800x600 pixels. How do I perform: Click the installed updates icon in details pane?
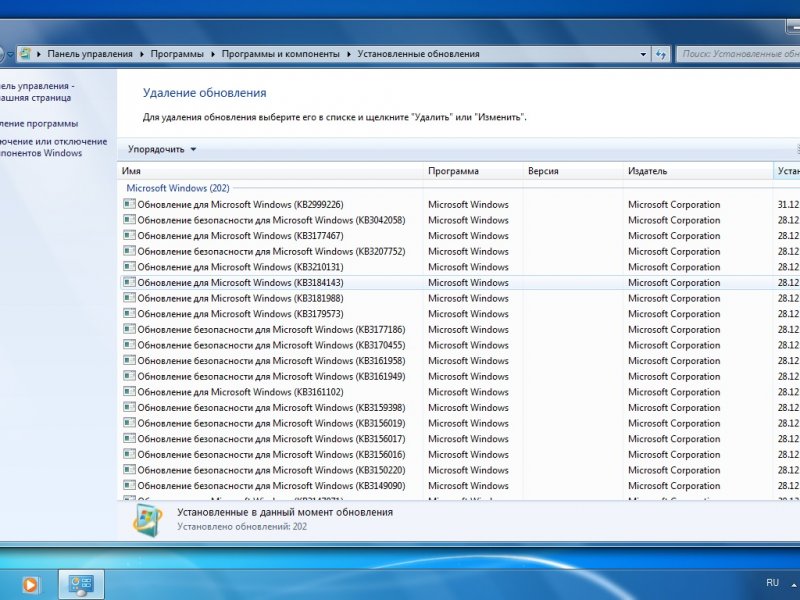pyautogui.click(x=148, y=521)
